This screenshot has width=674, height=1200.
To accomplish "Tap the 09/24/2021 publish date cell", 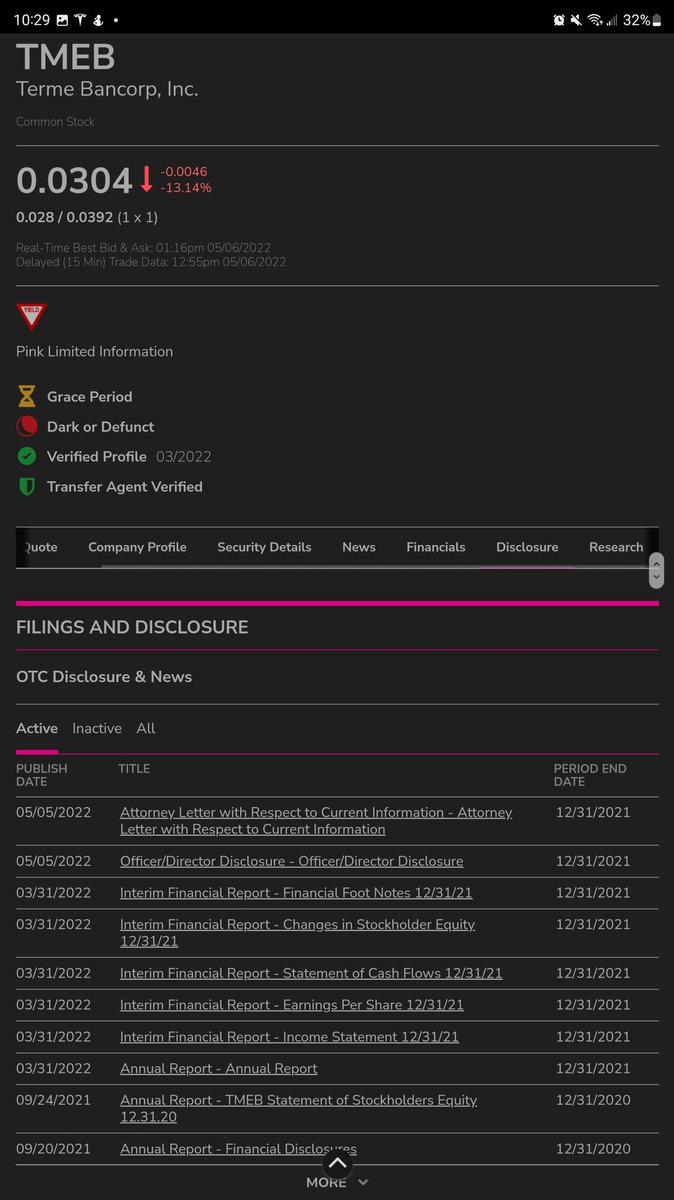I will [x=53, y=1100].
